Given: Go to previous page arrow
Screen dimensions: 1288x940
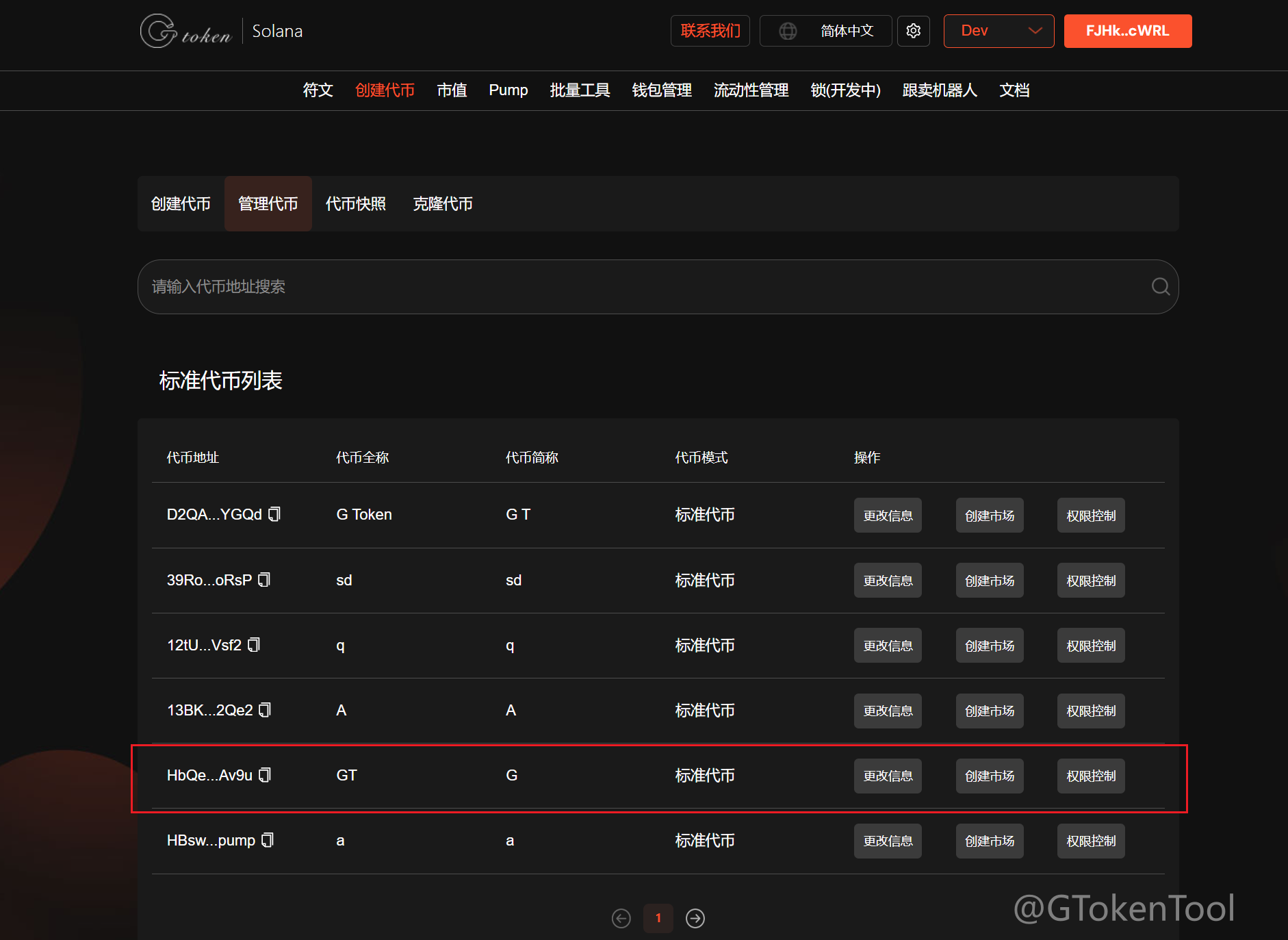Looking at the screenshot, I should [x=621, y=918].
